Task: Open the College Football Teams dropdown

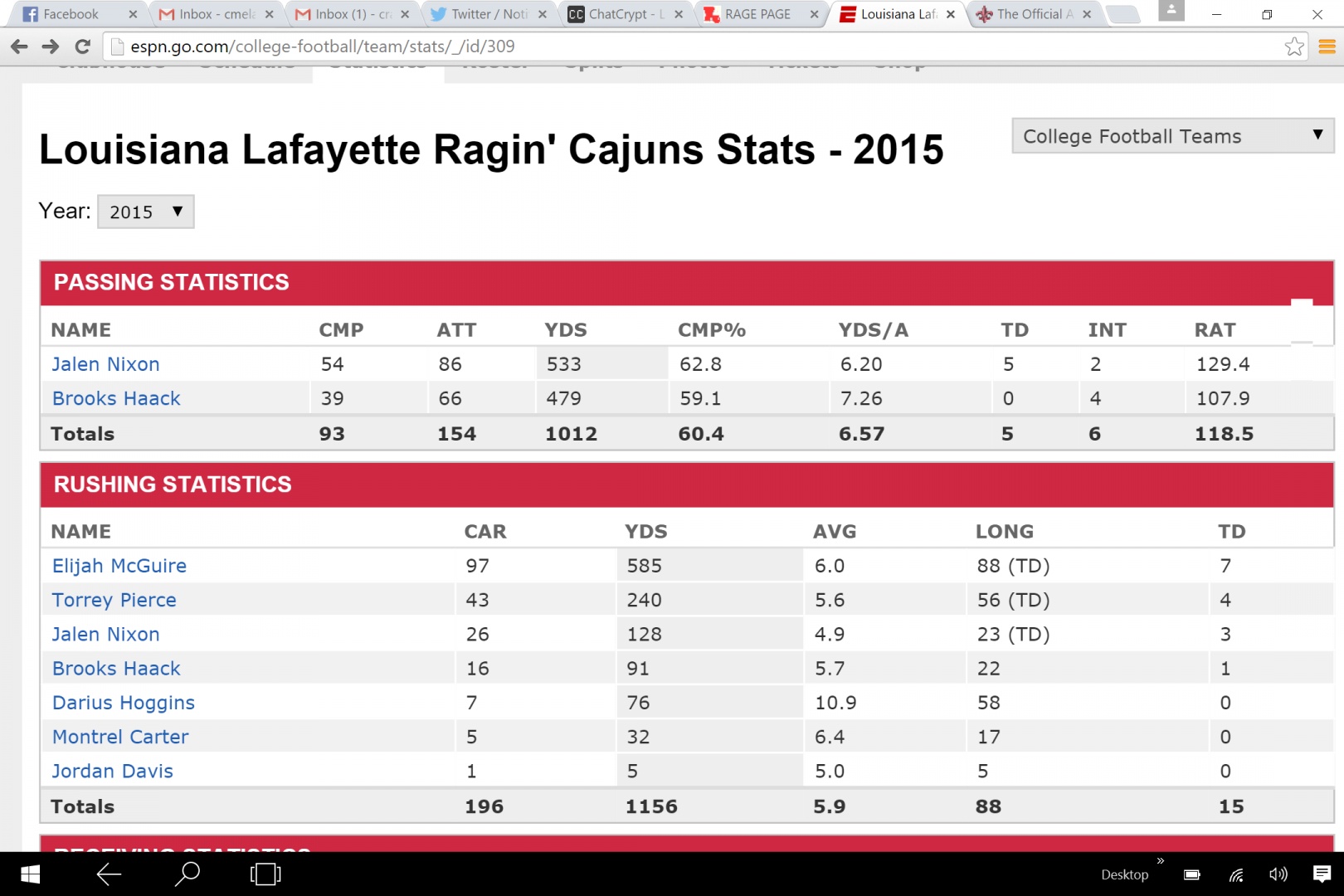Action: point(1171,136)
